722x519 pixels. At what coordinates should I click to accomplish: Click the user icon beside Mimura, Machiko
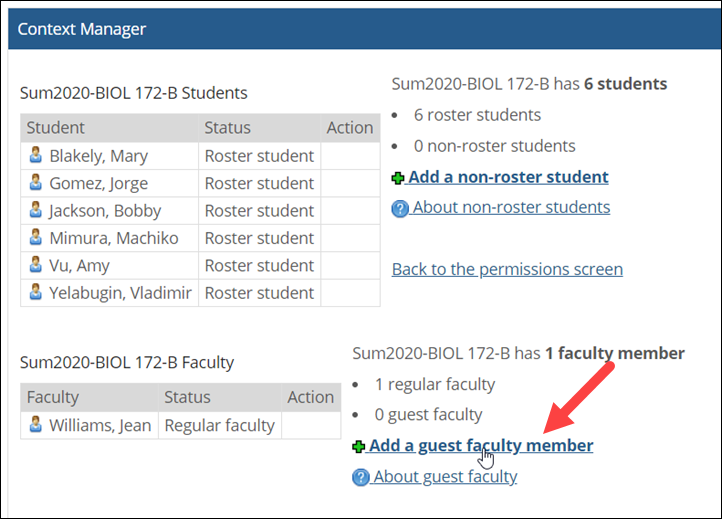[35, 237]
